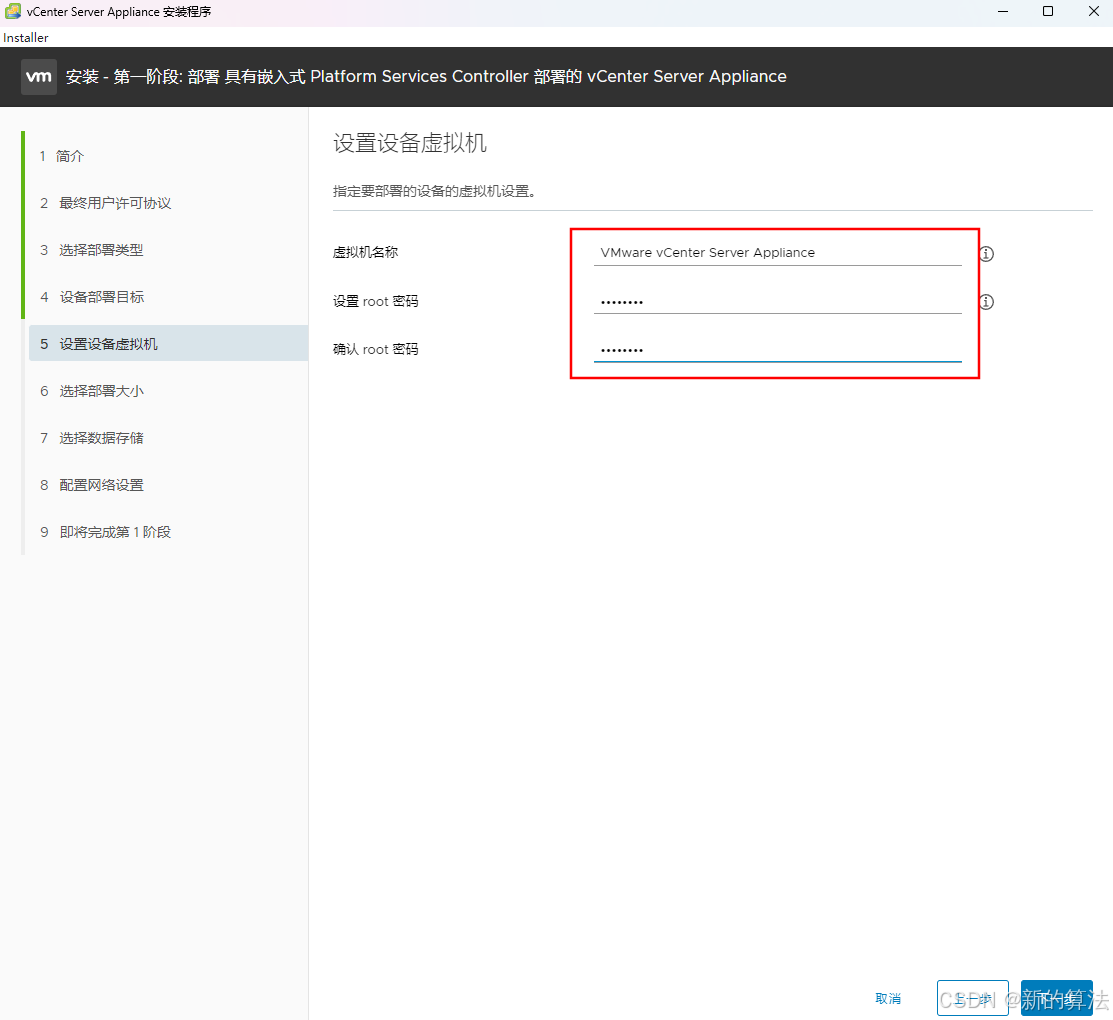Minimize the installer window
Screen dimensions: 1113x1020
[x=1003, y=11]
